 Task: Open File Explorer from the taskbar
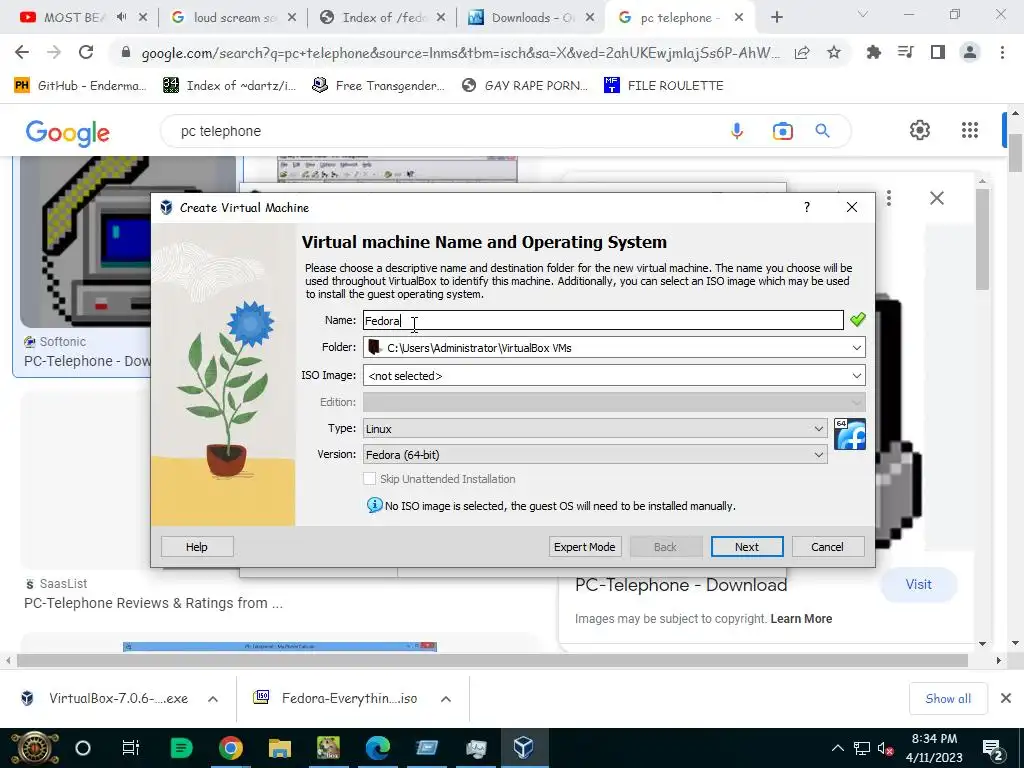[x=280, y=748]
